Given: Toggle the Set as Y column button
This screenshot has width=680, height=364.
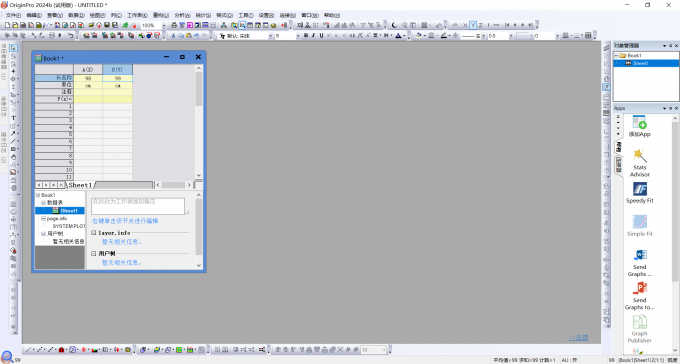Looking at the screenshot, I should pyautogui.click(x=473, y=25).
